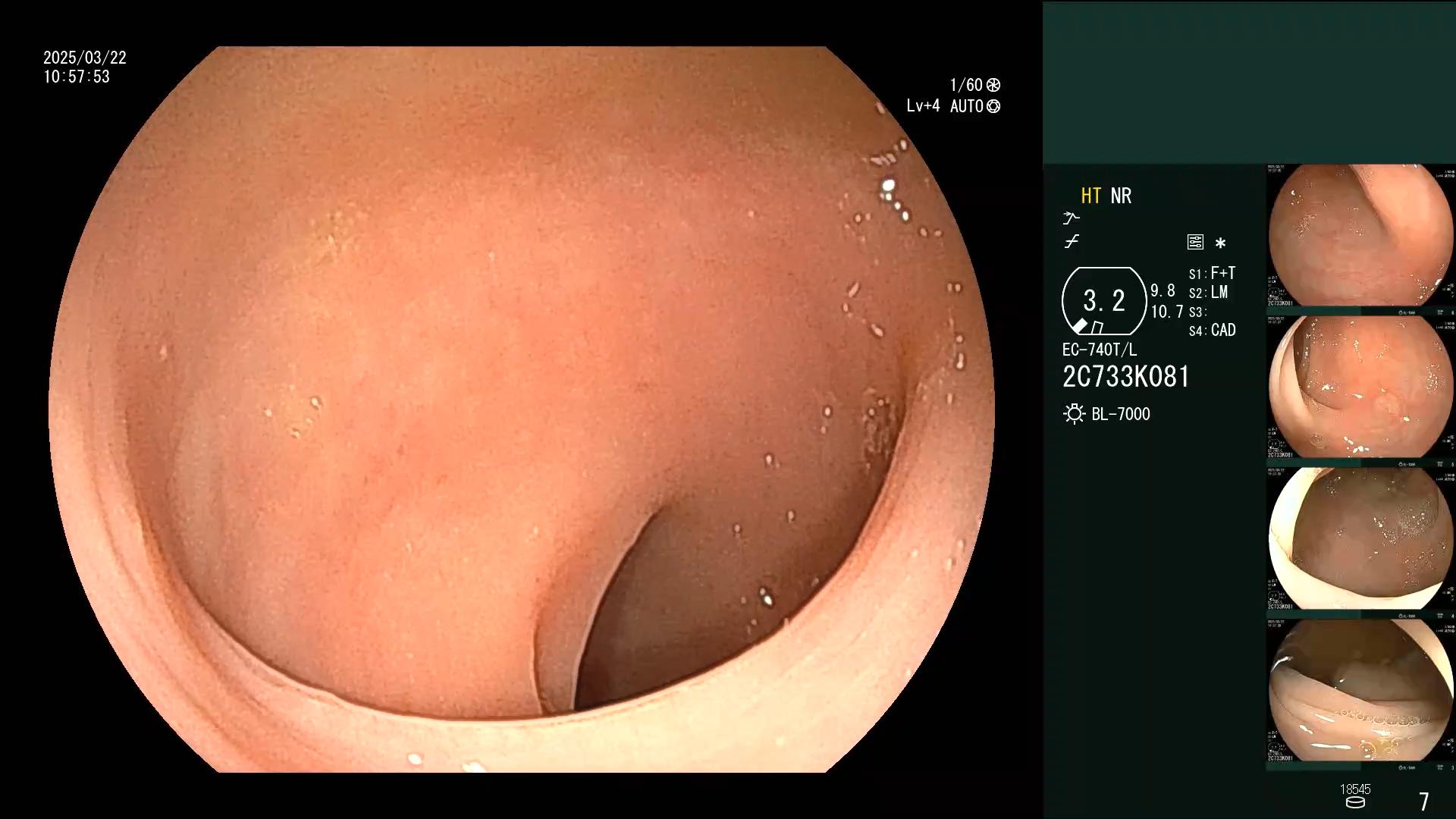The image size is (1456, 819).
Task: Click the asterisk indicator icon
Action: (1220, 243)
